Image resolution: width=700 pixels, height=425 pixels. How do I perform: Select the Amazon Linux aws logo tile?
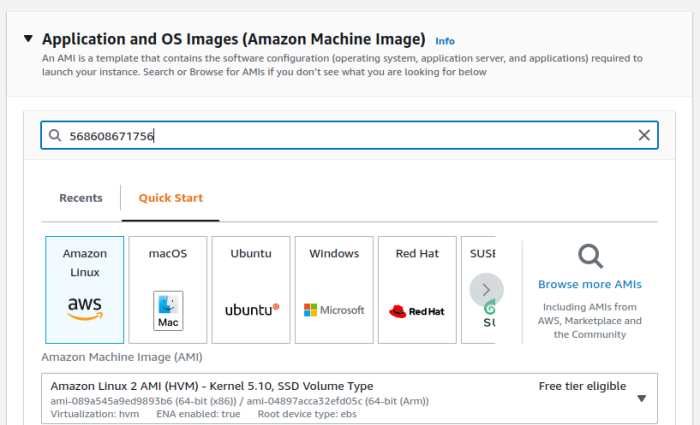(85, 290)
